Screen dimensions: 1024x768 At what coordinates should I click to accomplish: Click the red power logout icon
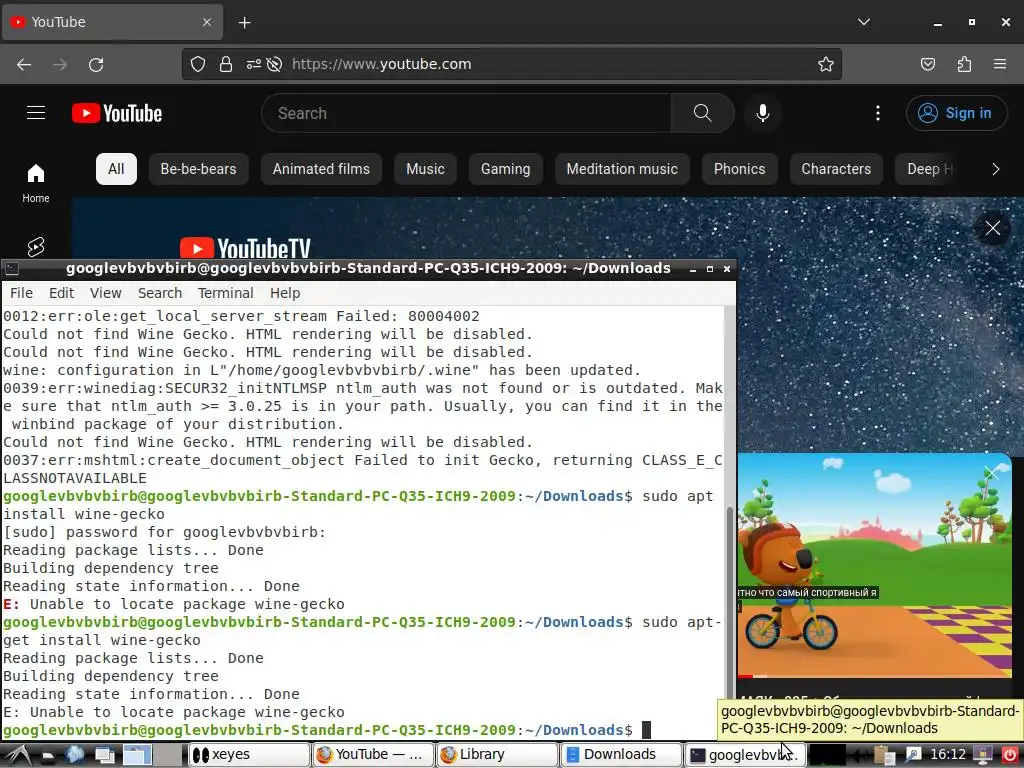click(1009, 756)
